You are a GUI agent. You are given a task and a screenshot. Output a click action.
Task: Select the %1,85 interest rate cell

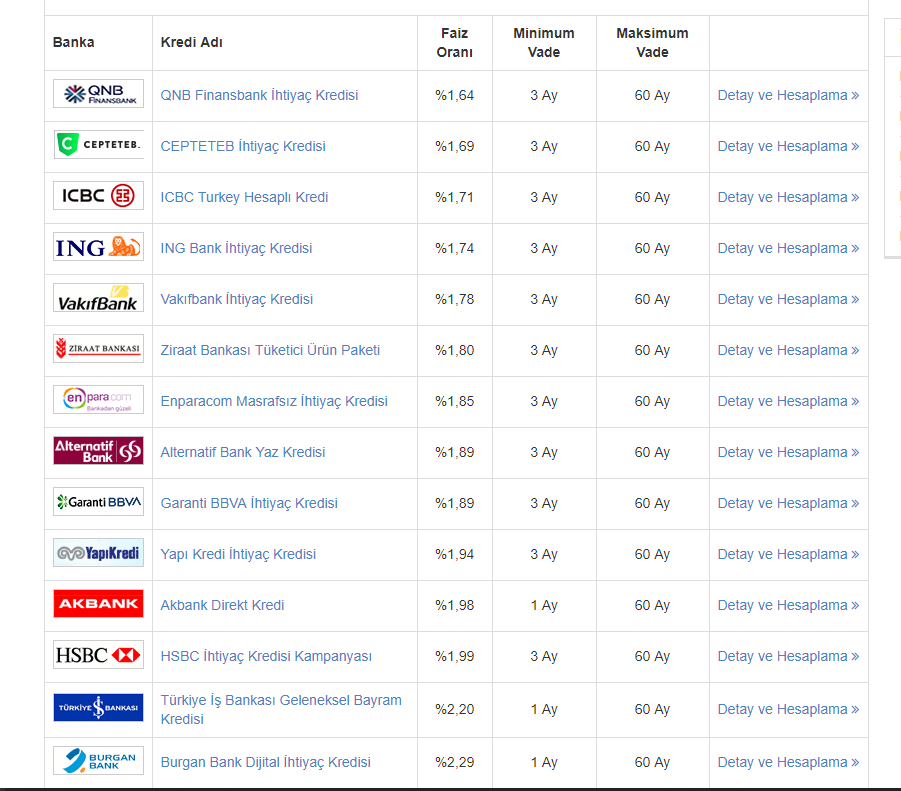455,401
